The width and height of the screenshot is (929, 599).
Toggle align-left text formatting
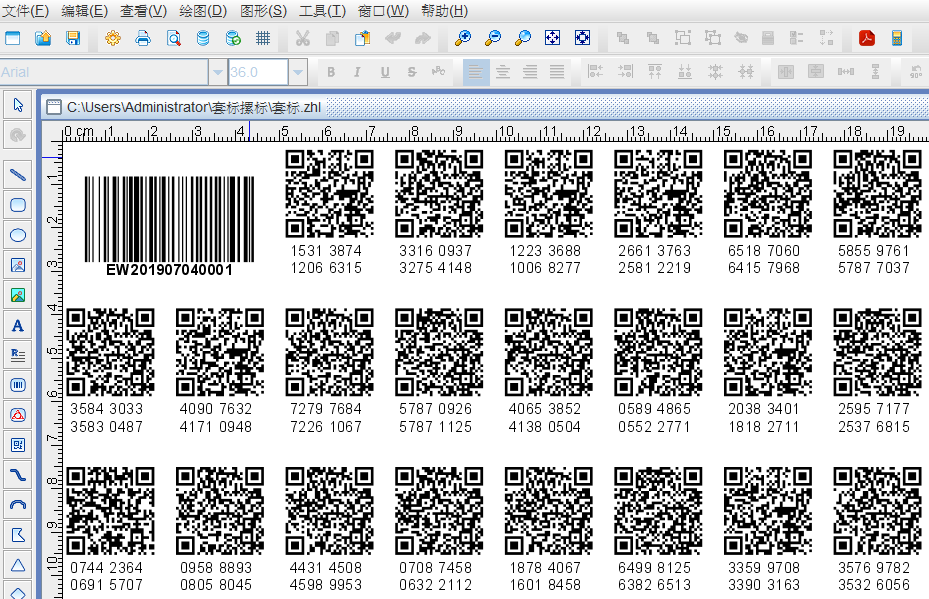[476, 72]
